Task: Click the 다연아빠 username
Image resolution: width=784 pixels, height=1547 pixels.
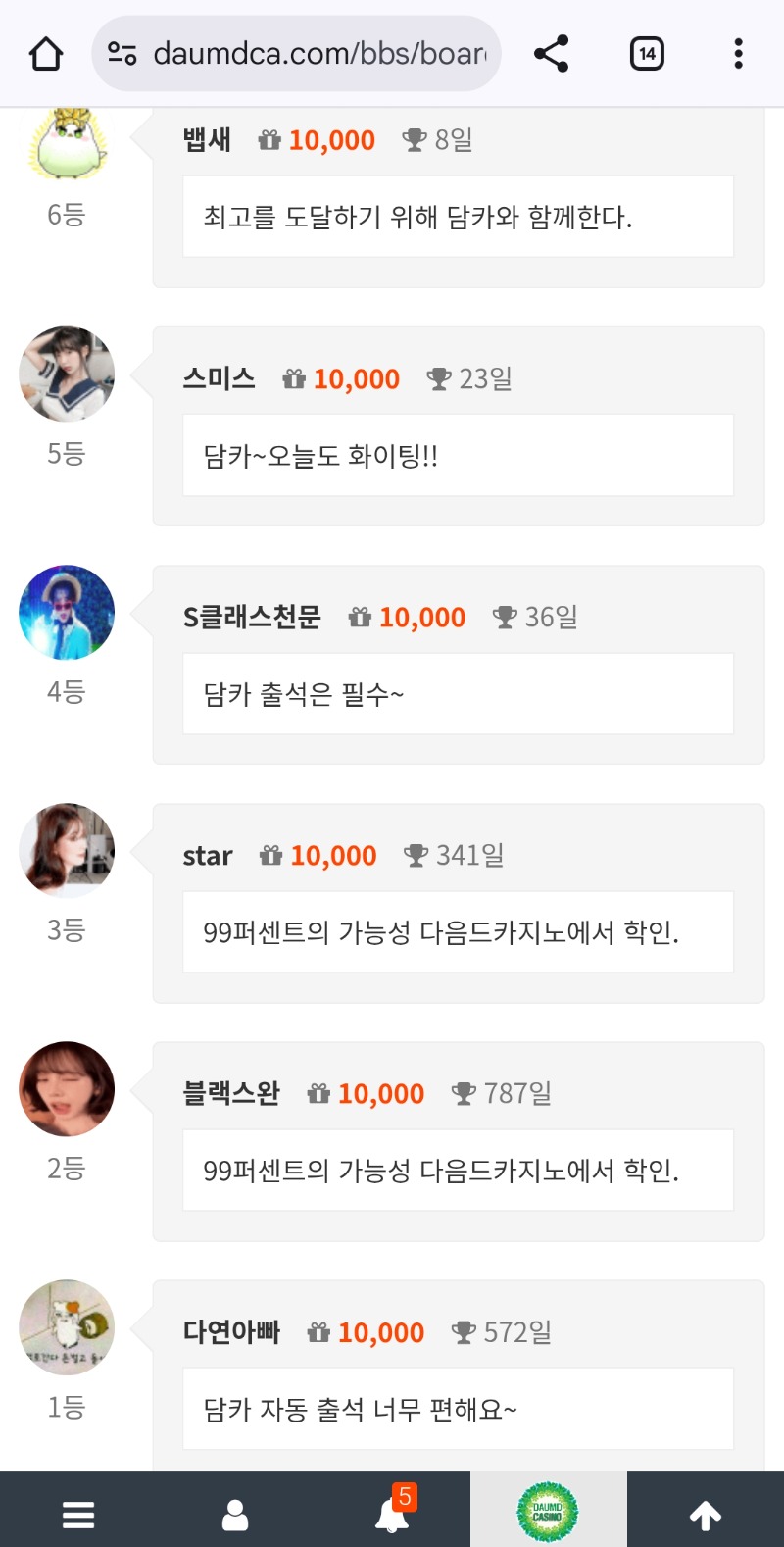Action: pyautogui.click(x=231, y=1332)
